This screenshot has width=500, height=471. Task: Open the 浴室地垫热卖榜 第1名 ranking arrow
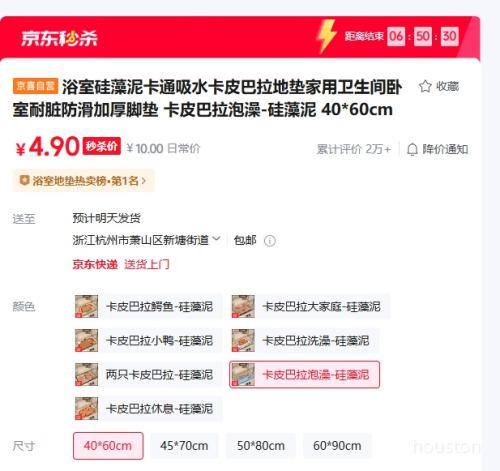click(144, 181)
